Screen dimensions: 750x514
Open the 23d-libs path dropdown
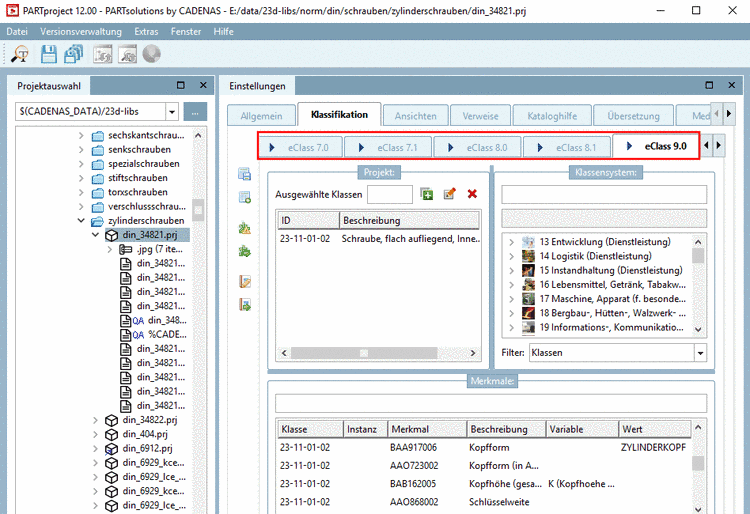pos(172,112)
